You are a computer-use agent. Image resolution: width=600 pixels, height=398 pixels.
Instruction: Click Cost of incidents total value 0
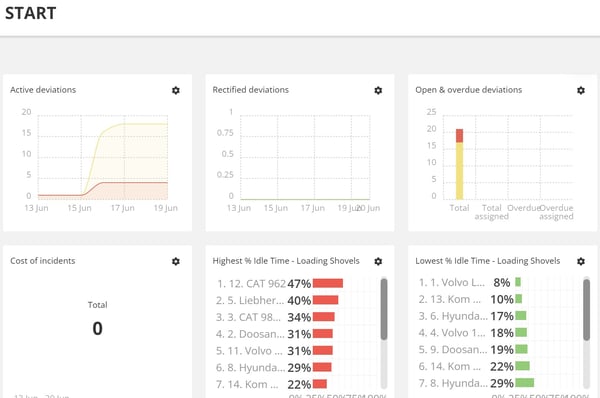click(97, 328)
